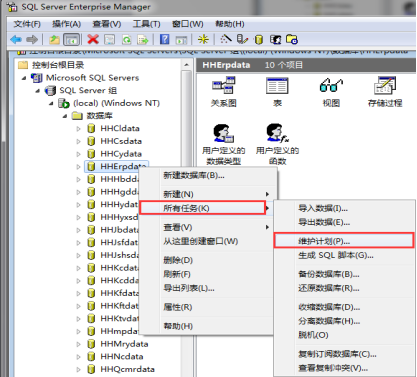Viewport: 417px width, 377px height.
Task: Choose 删除(D) in context menu
Action: click(x=207, y=260)
